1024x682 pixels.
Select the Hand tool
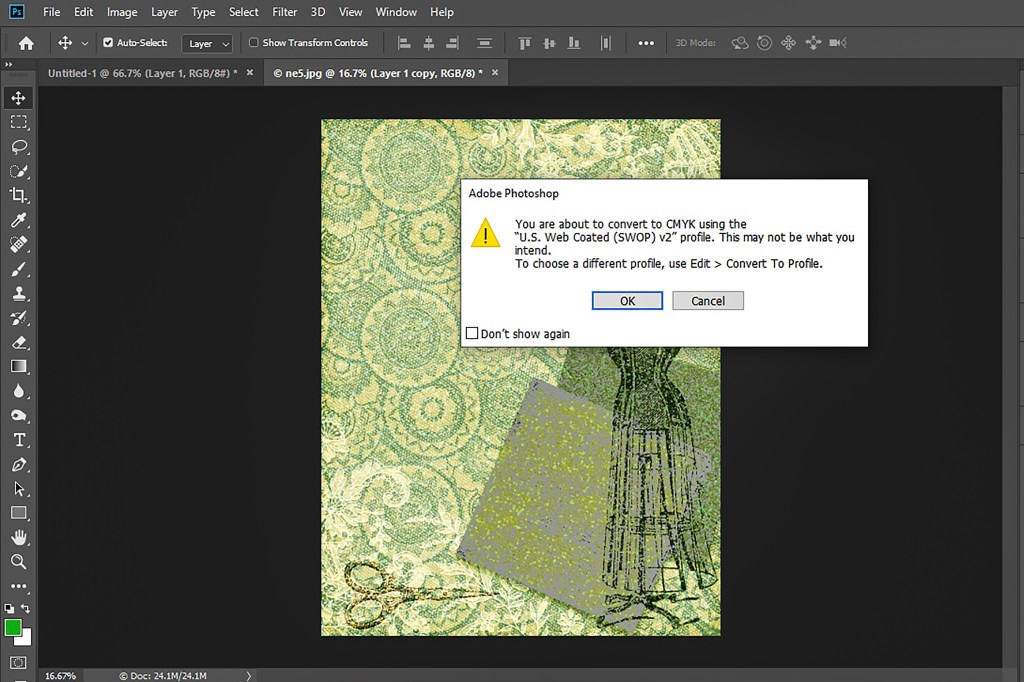(x=18, y=538)
